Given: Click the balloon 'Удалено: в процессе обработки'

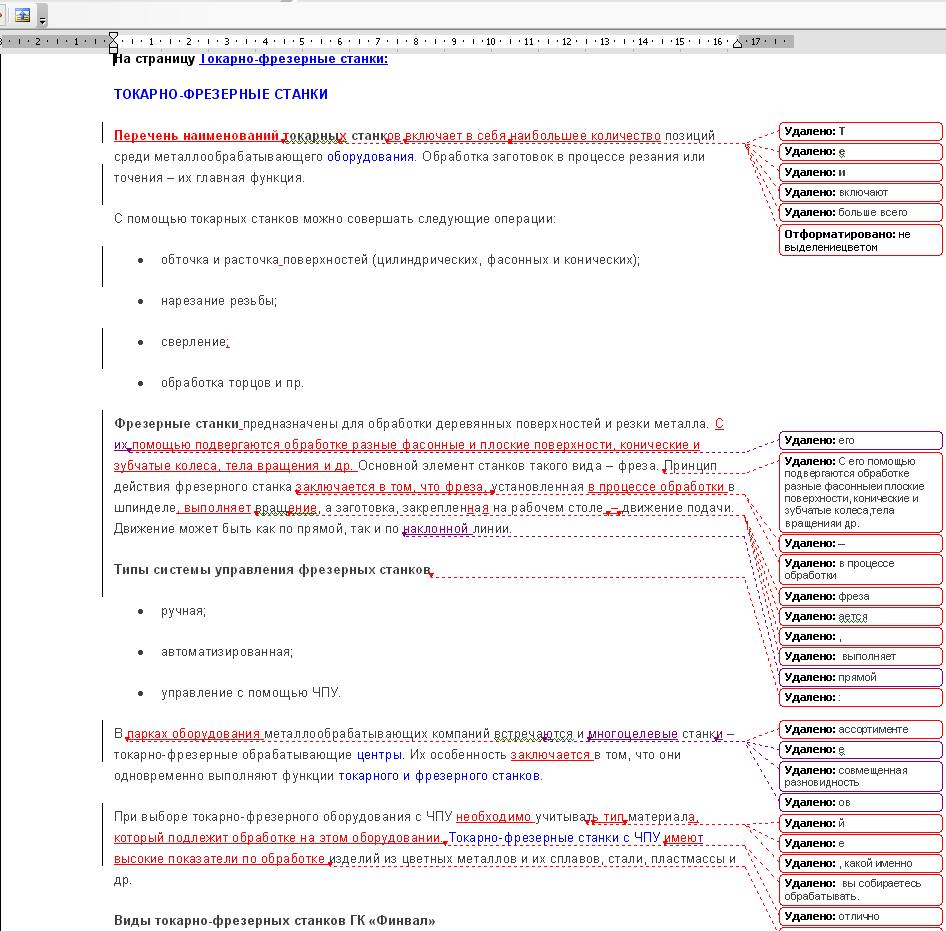Looking at the screenshot, I should click(x=860, y=569).
